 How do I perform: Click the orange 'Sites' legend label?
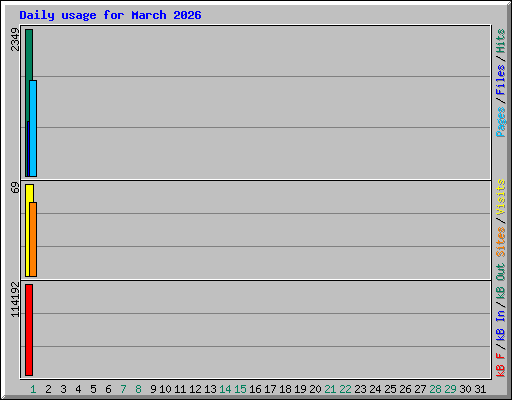[501, 242]
